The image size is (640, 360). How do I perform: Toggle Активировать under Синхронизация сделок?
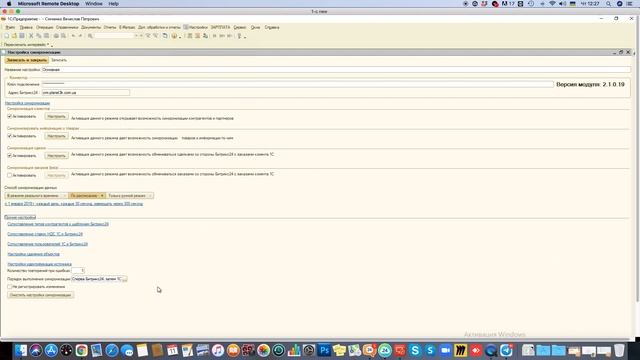9,156
